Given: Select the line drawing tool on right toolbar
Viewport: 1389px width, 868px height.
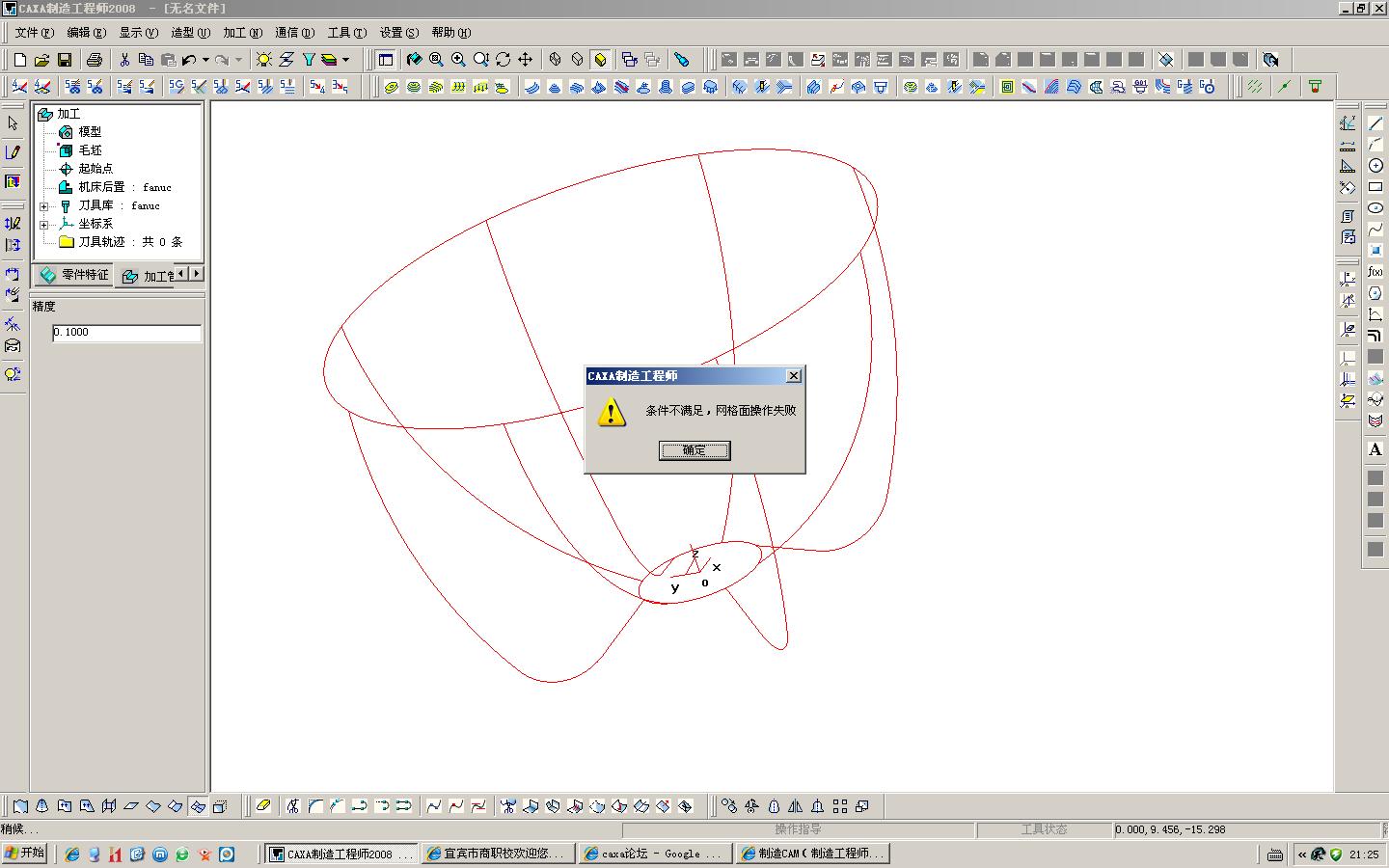Looking at the screenshot, I should pyautogui.click(x=1375, y=123).
